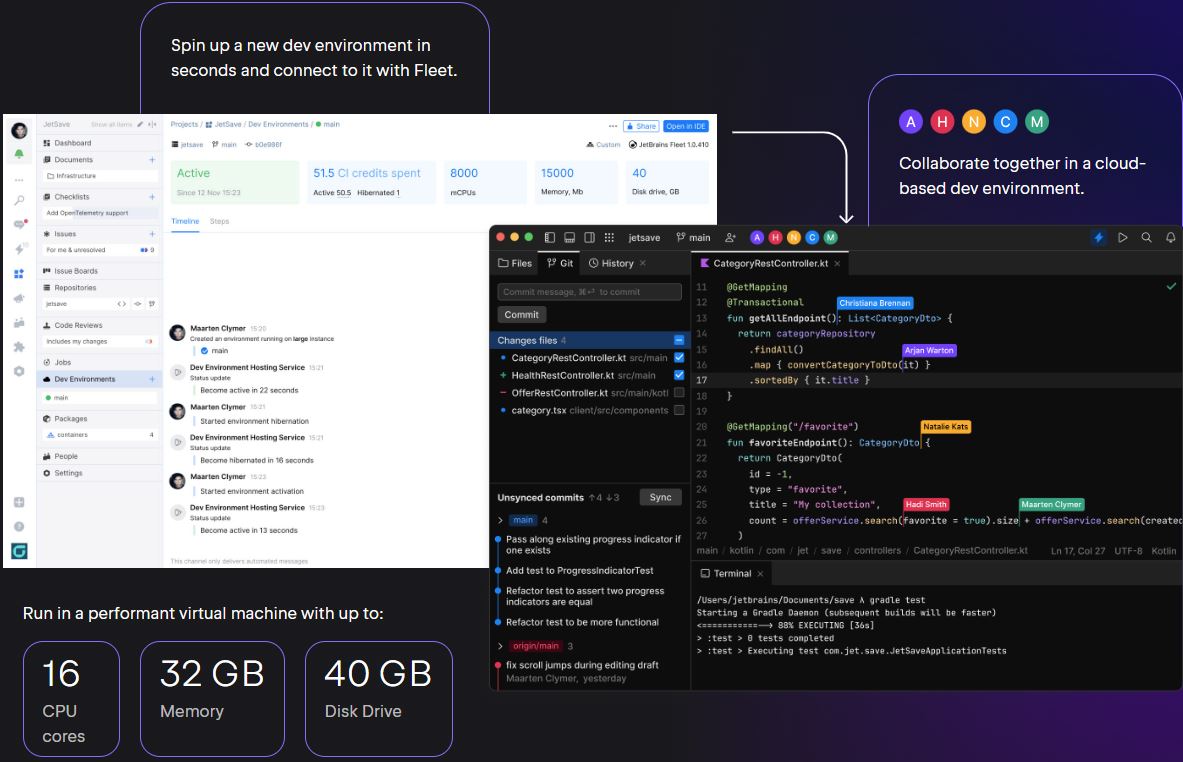Click the green checkmark in editor corner
Viewport: 1183px width, 762px height.
[x=1171, y=287]
